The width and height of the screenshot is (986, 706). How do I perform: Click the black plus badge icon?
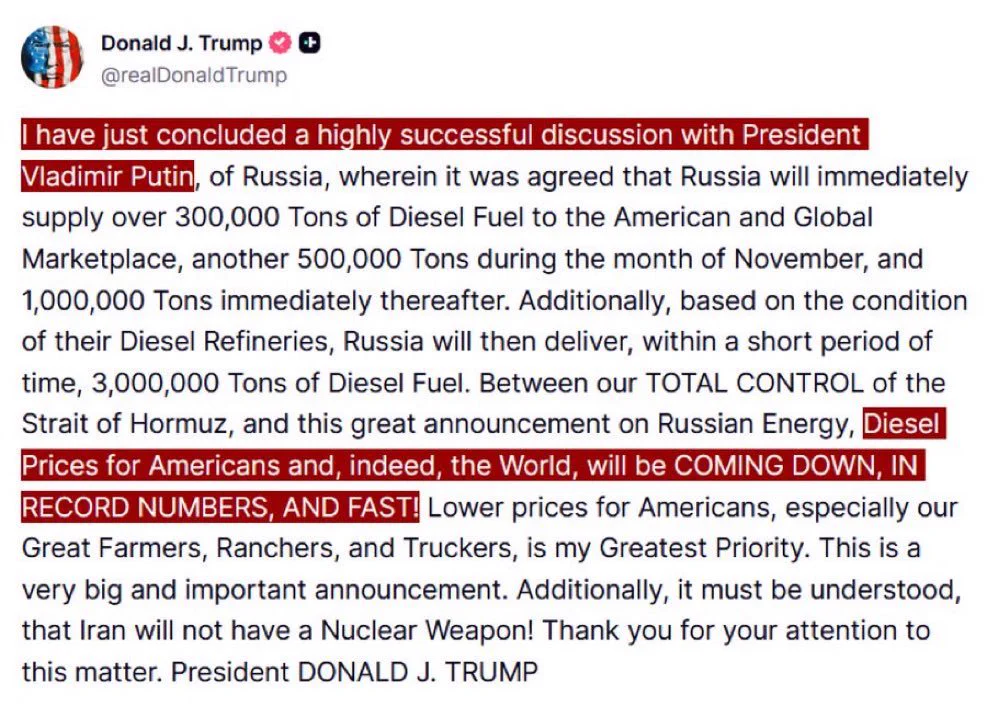coord(309,43)
